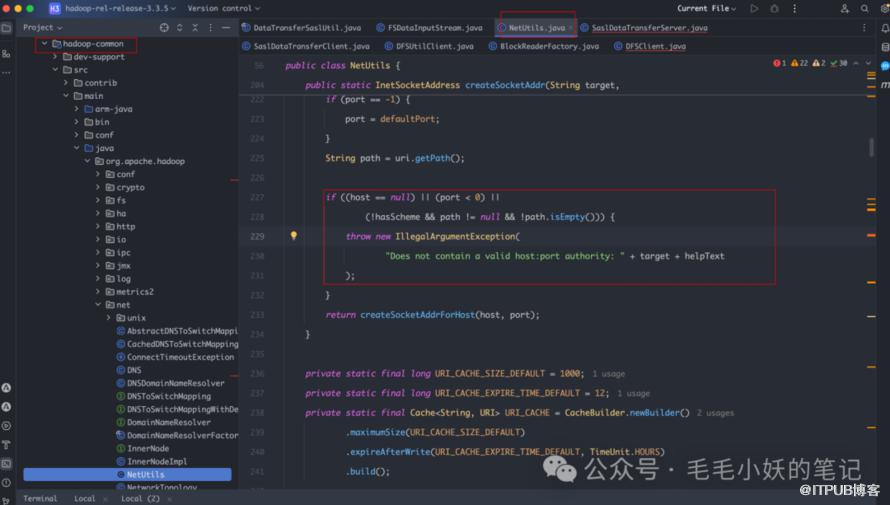Click the Run button in the toolbar
Viewport: 890px width, 505px height.
(x=754, y=8)
